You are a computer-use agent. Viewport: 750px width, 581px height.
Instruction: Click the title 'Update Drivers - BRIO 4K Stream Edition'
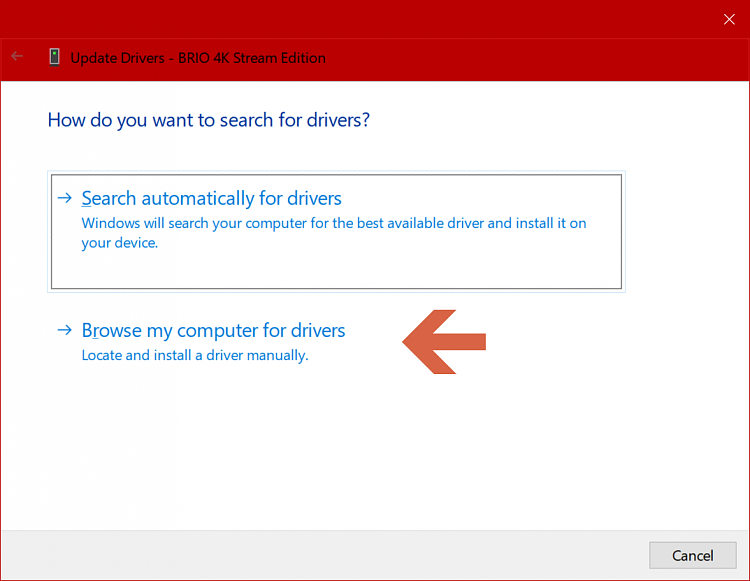[x=198, y=58]
